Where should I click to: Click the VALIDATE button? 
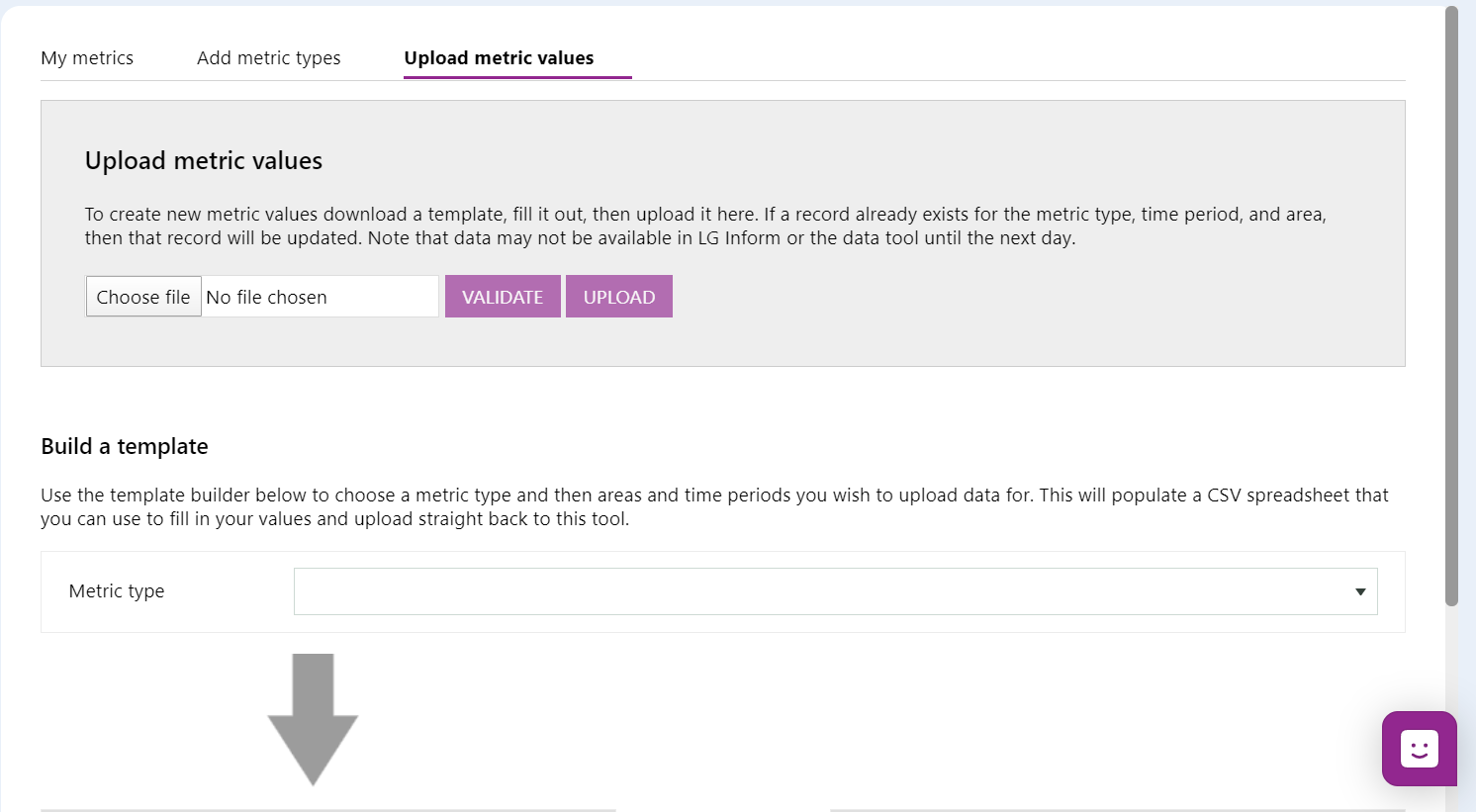(x=503, y=297)
